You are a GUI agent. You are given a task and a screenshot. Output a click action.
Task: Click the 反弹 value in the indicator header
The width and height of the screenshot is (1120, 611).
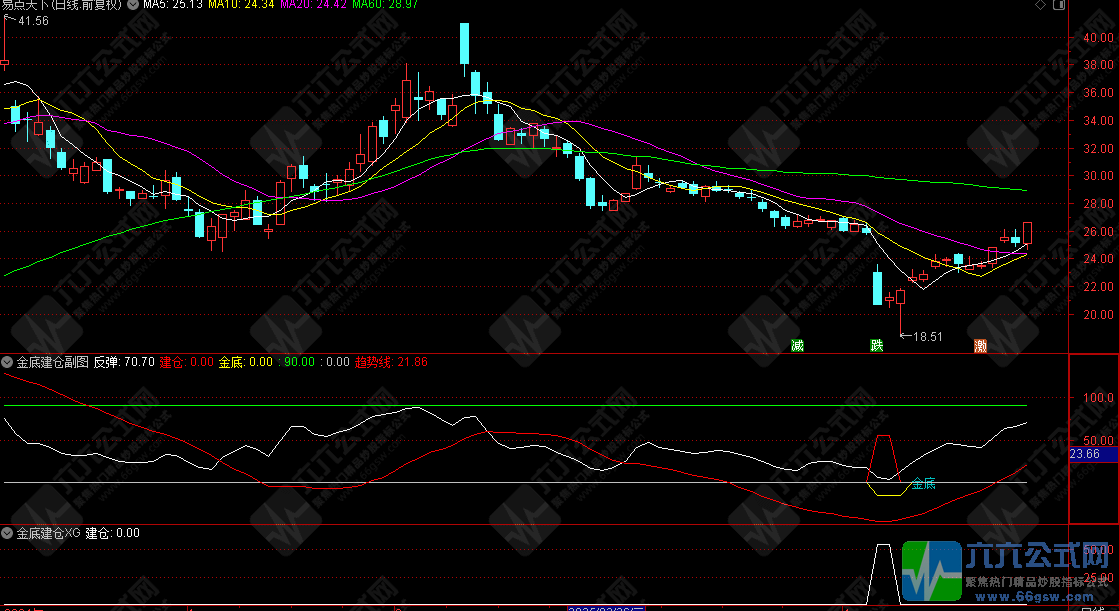[x=124, y=361]
